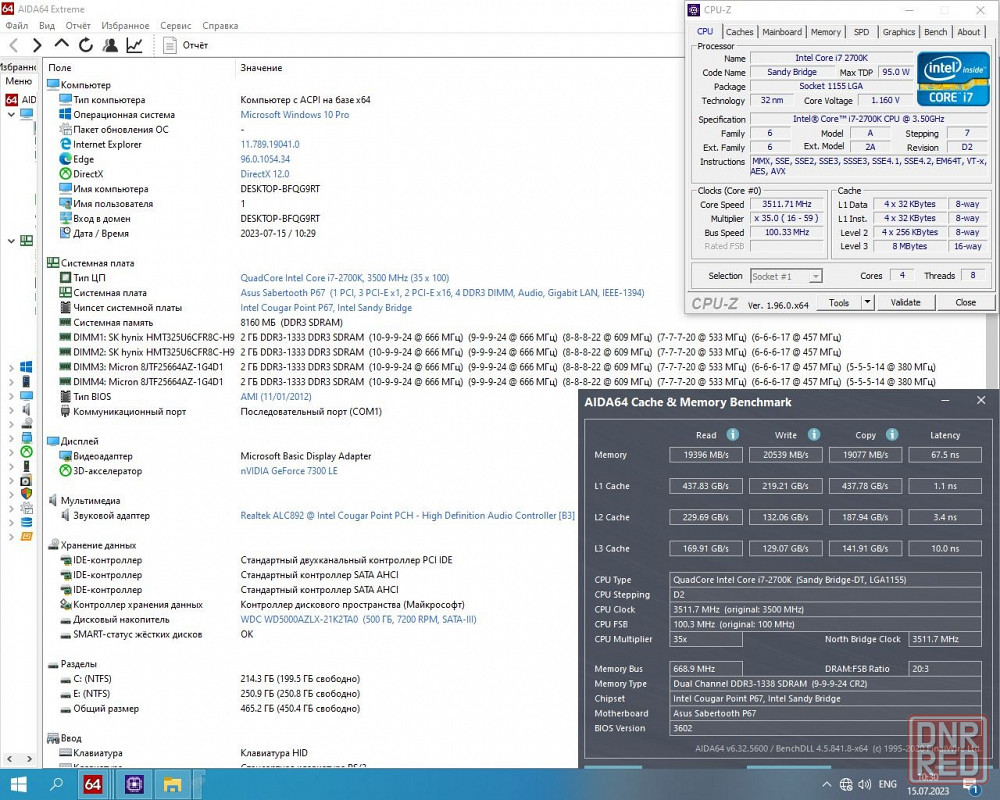This screenshot has height=800, width=1000.
Task: Click the Tools button in CPU-Z
Action: click(x=839, y=302)
